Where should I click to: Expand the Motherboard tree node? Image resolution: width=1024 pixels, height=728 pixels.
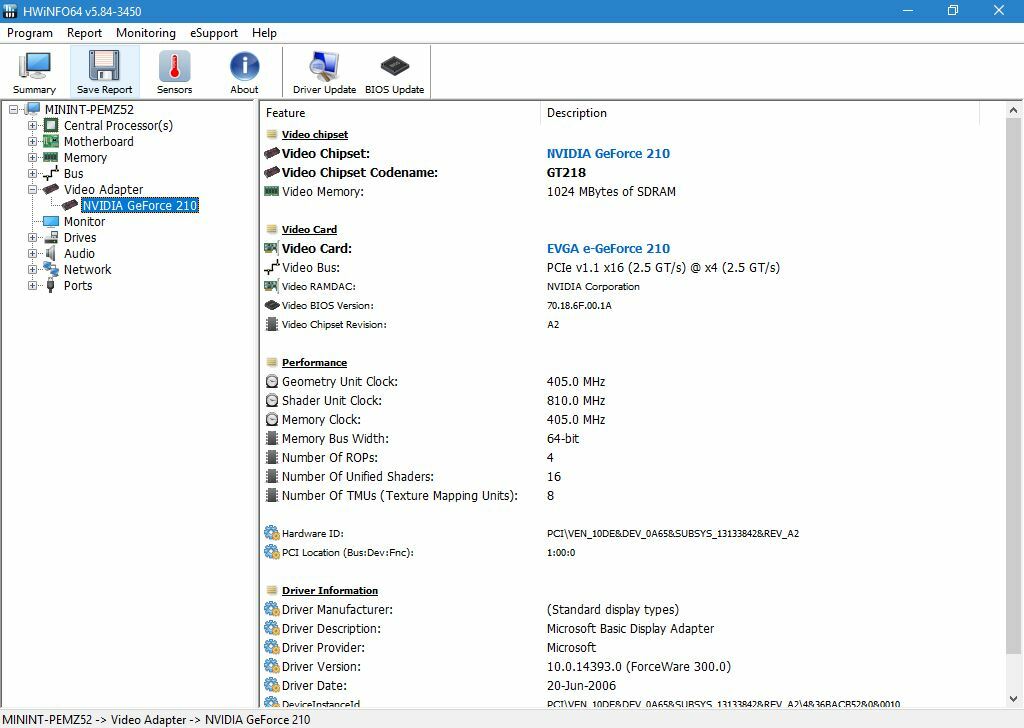pyautogui.click(x=33, y=142)
